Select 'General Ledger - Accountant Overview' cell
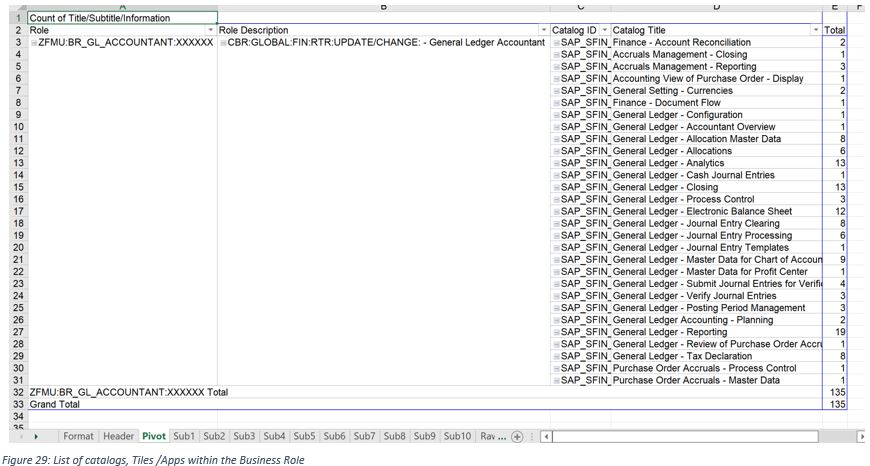 716,127
